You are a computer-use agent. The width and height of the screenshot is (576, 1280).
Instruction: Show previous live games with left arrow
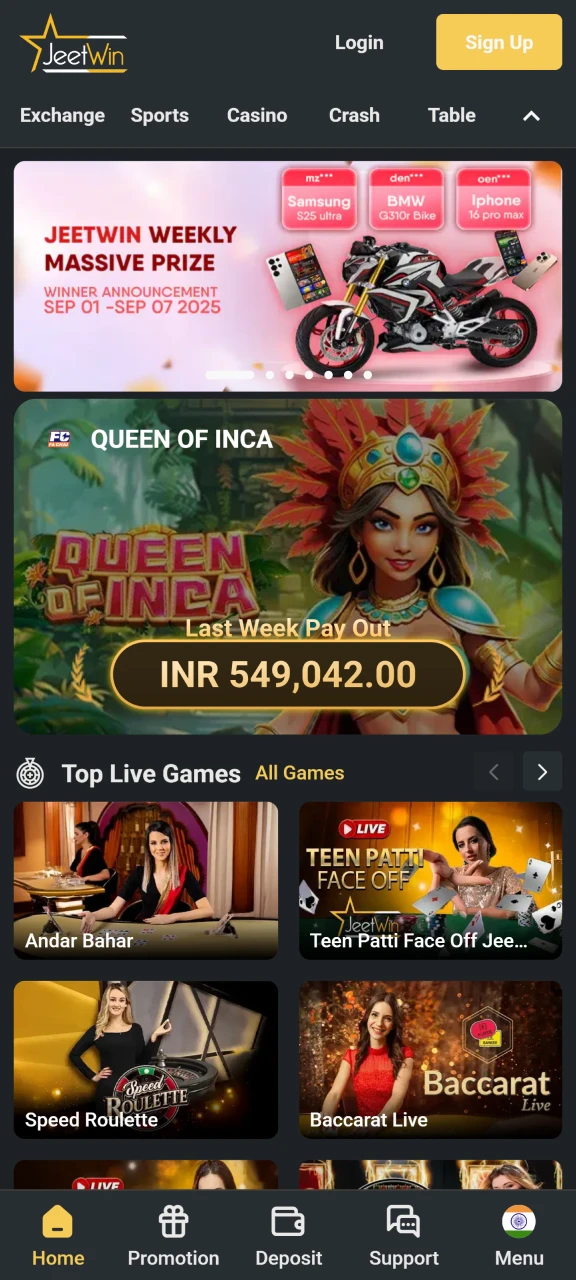[493, 772]
